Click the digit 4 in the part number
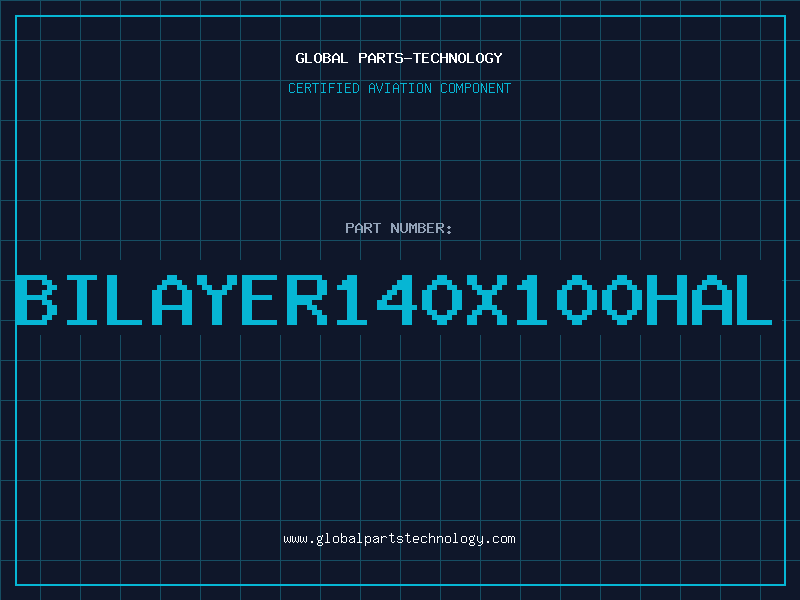Image resolution: width=800 pixels, height=600 pixels. pos(397,300)
